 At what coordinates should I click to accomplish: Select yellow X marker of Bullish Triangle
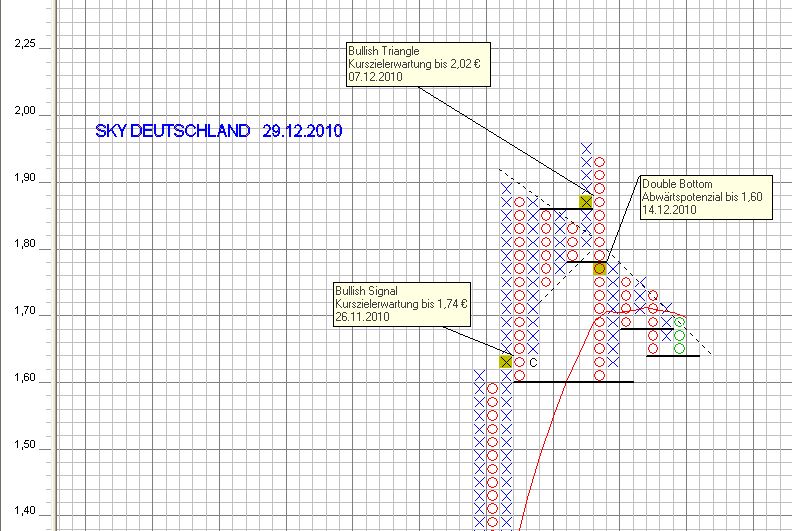tap(585, 202)
